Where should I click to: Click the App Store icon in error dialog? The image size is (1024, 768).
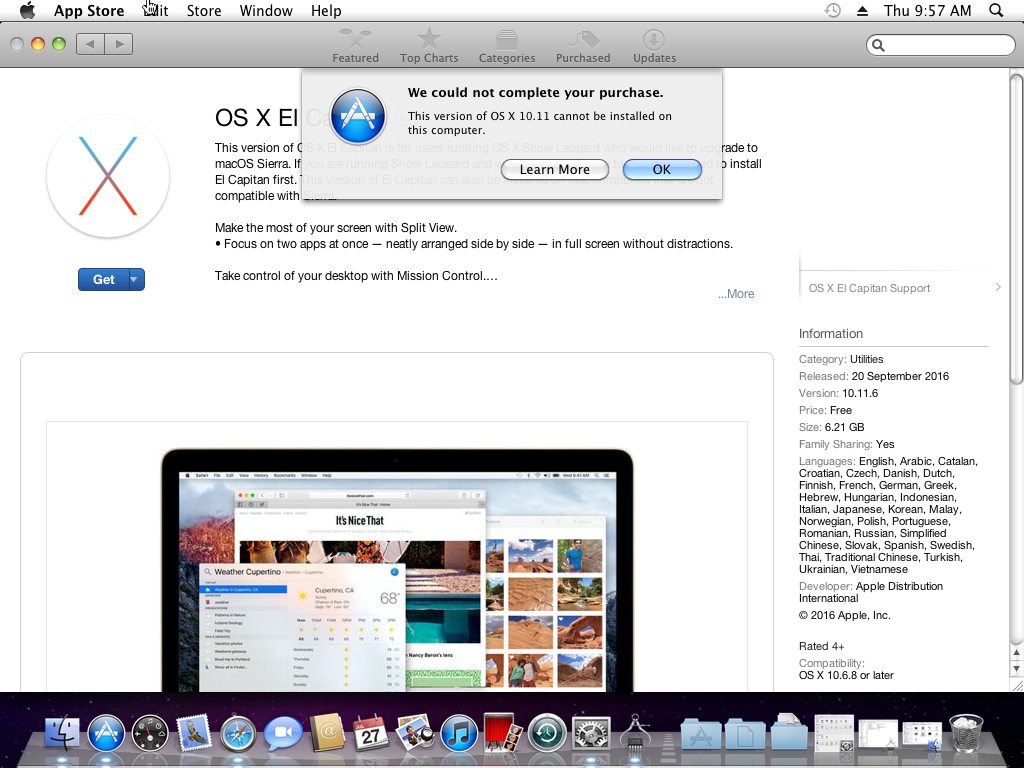tap(358, 116)
